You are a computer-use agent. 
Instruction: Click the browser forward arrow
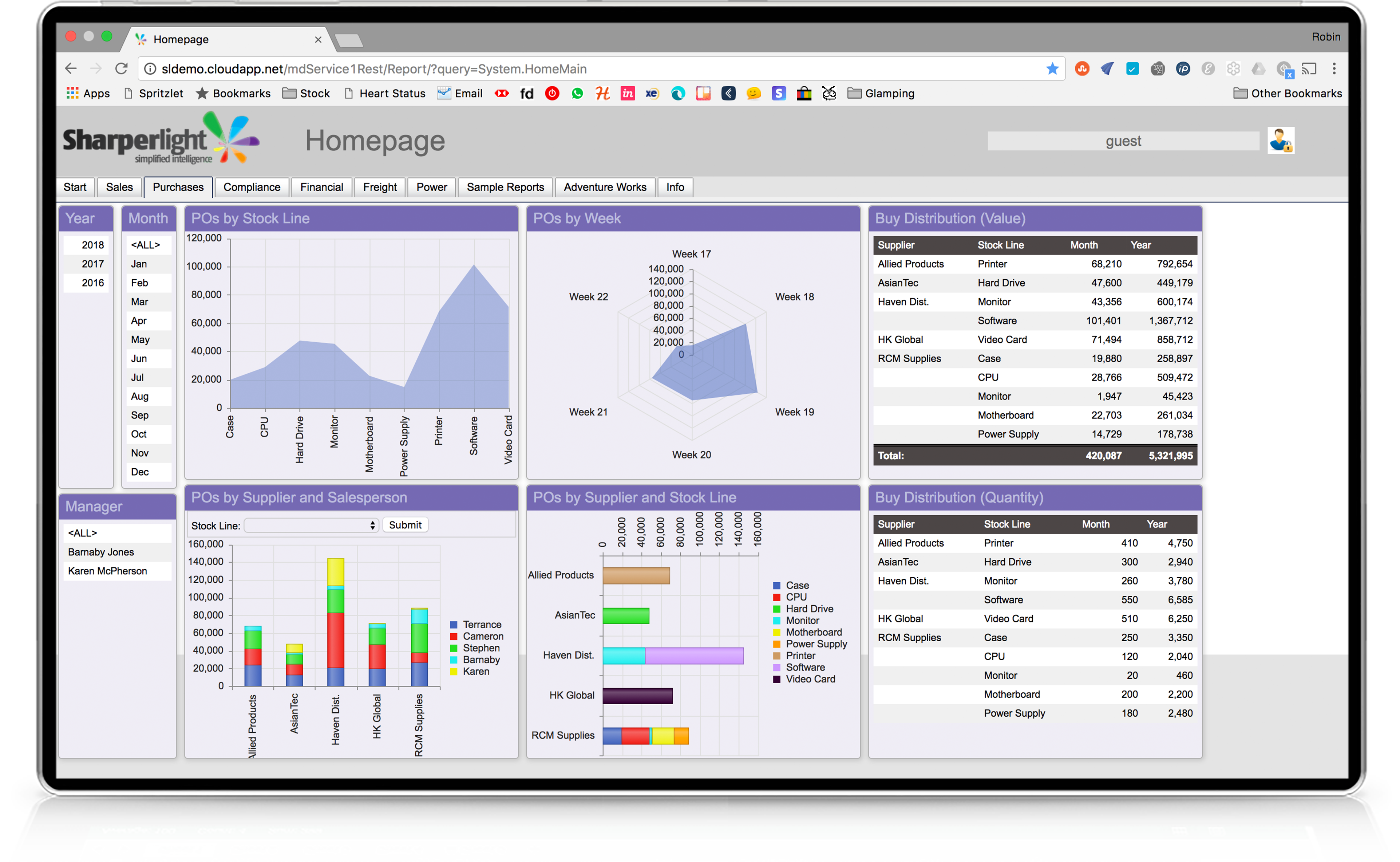click(96, 69)
